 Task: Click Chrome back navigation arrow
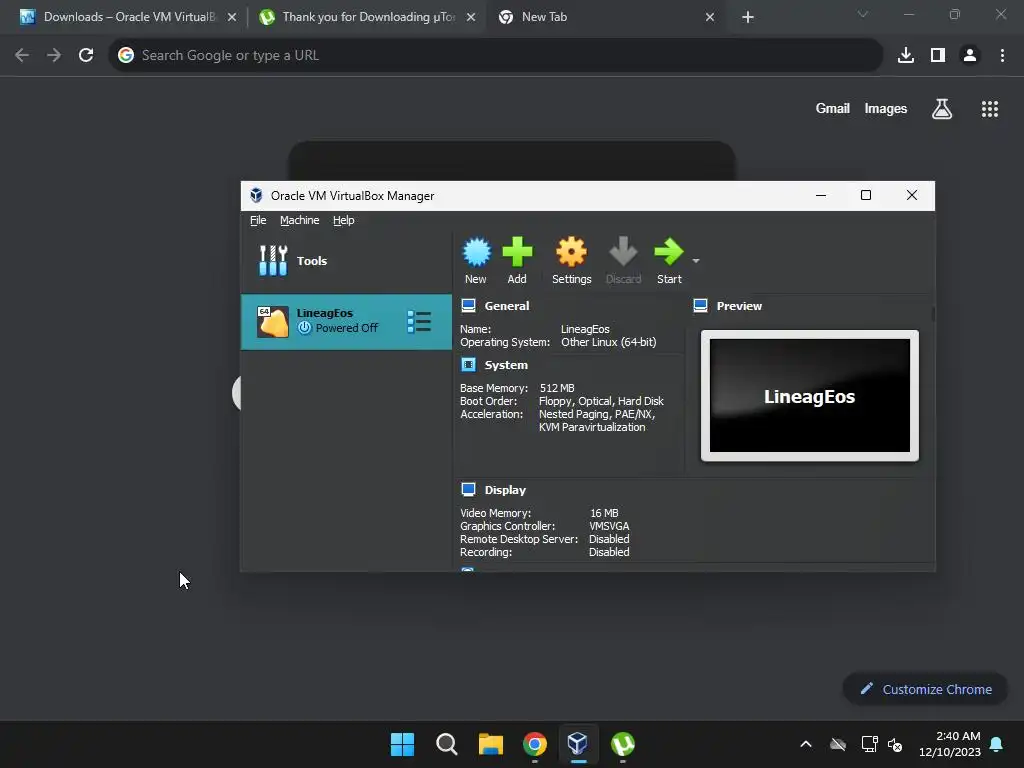coord(22,56)
